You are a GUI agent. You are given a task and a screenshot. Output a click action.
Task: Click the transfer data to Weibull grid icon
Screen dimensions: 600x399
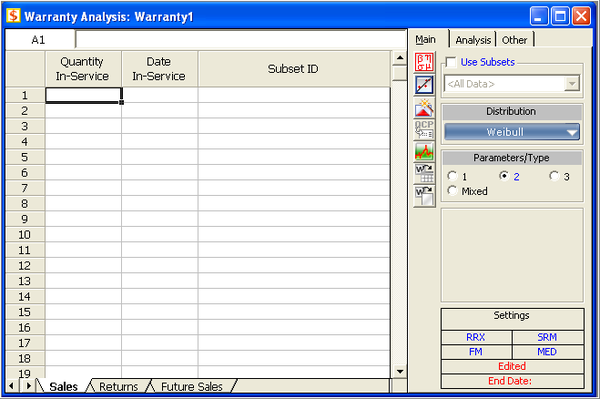424,174
